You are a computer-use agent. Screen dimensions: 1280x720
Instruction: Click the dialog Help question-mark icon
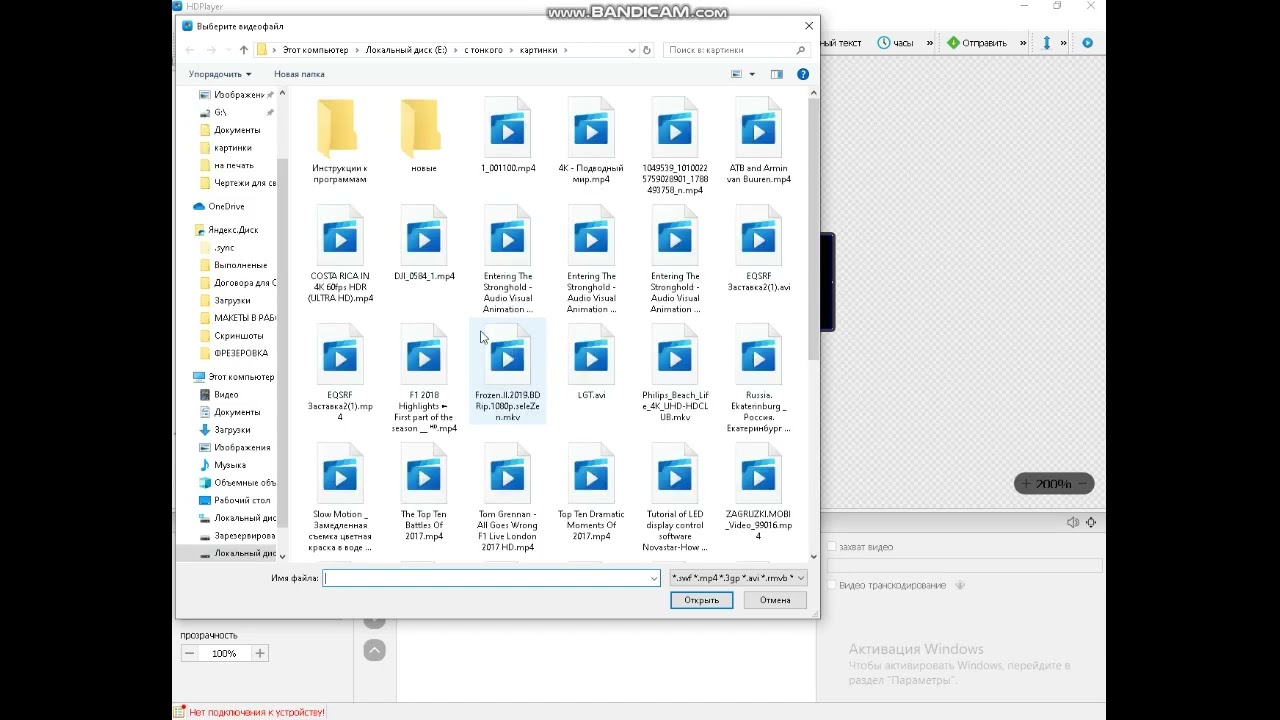pyautogui.click(x=803, y=74)
